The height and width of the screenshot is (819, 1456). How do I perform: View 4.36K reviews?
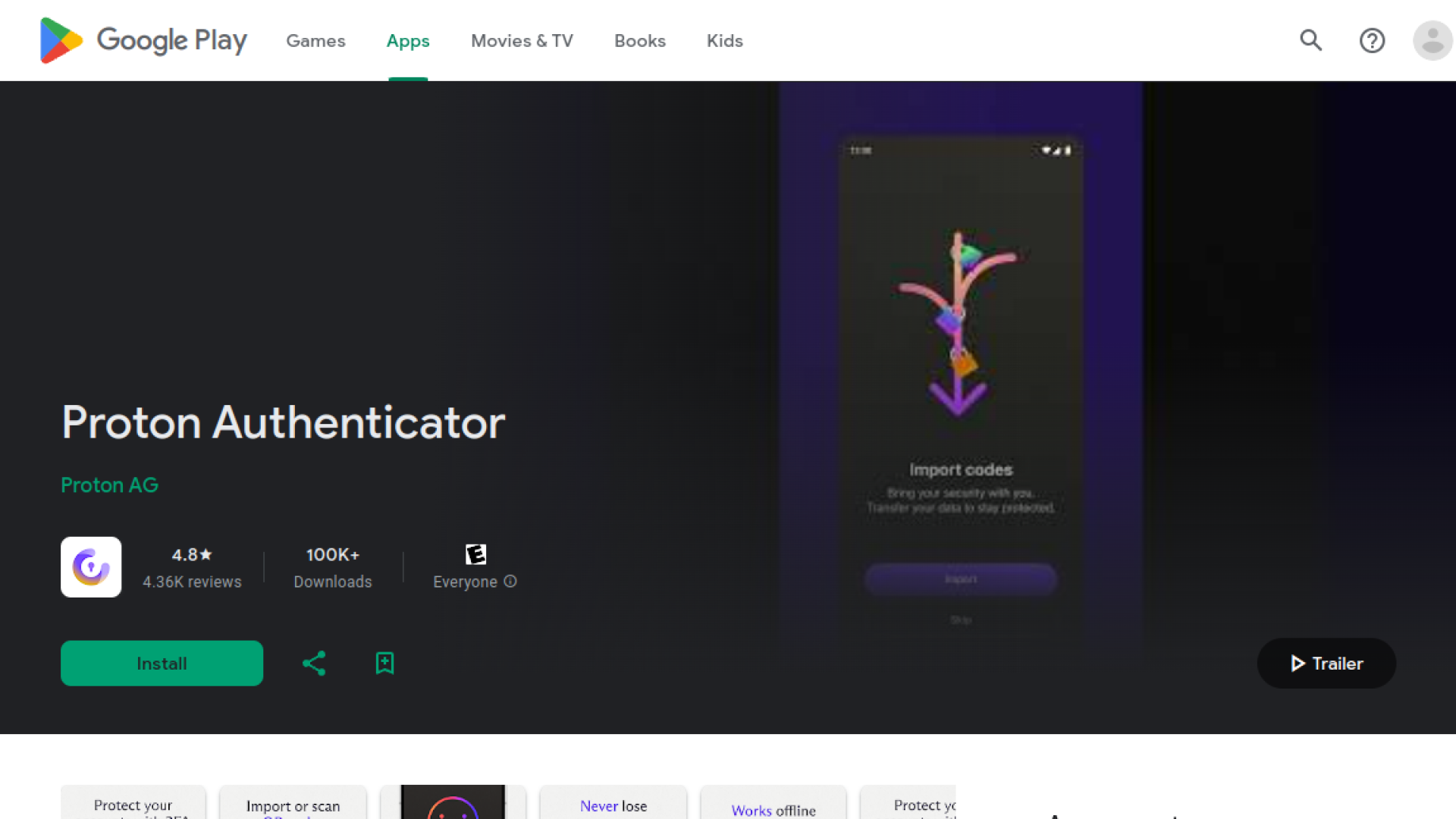(x=192, y=582)
